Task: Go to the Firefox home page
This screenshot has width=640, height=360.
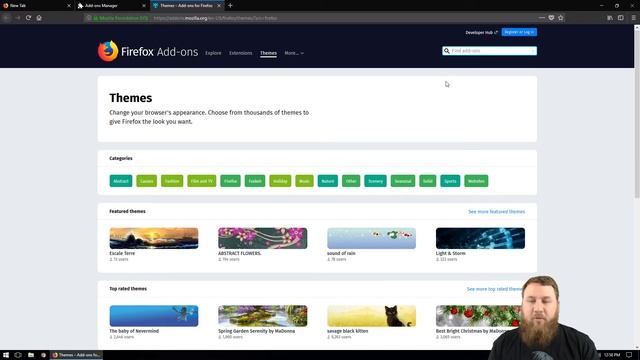Action: click(x=39, y=18)
